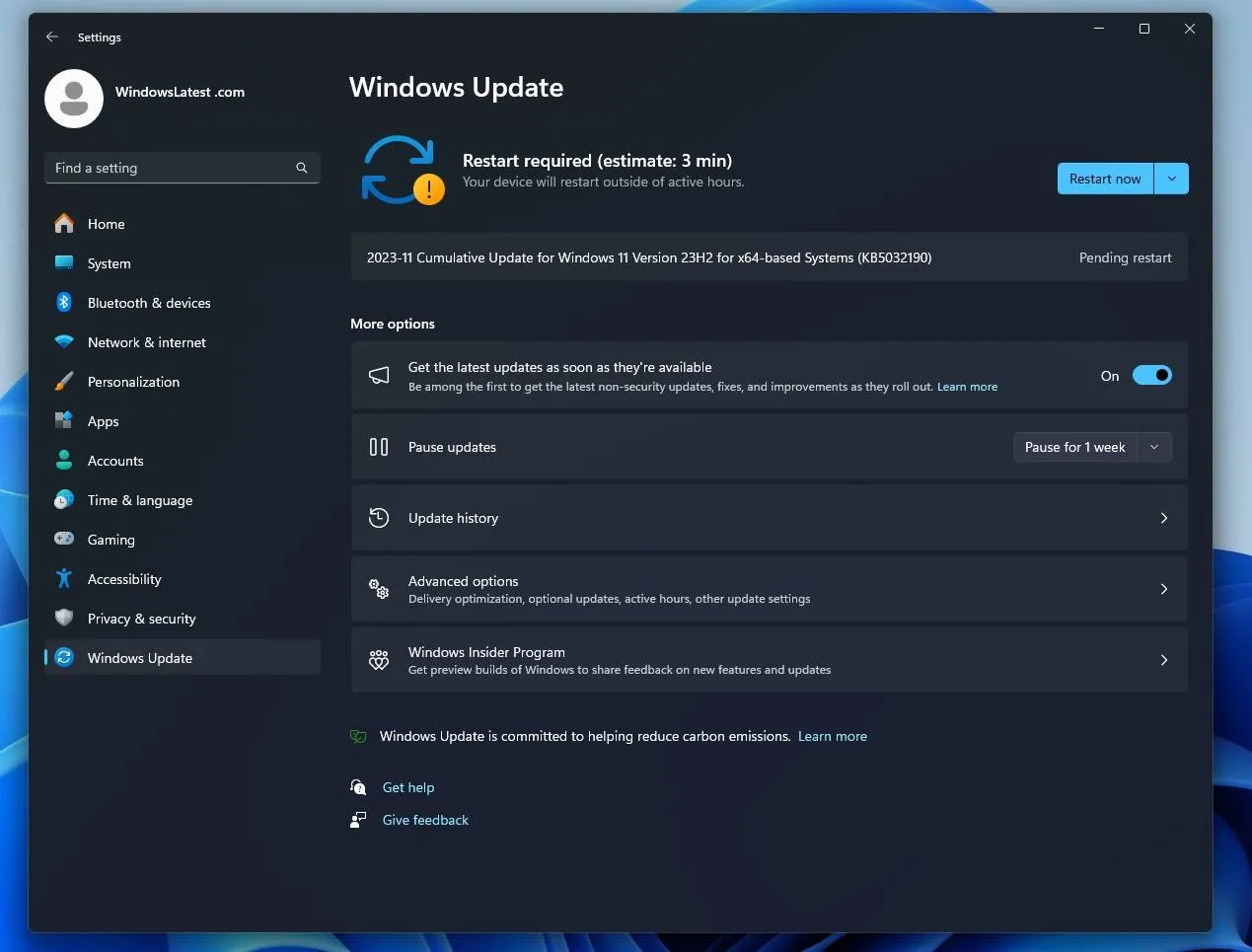Click the More options heading
The height and width of the screenshot is (952, 1252).
[x=393, y=324]
